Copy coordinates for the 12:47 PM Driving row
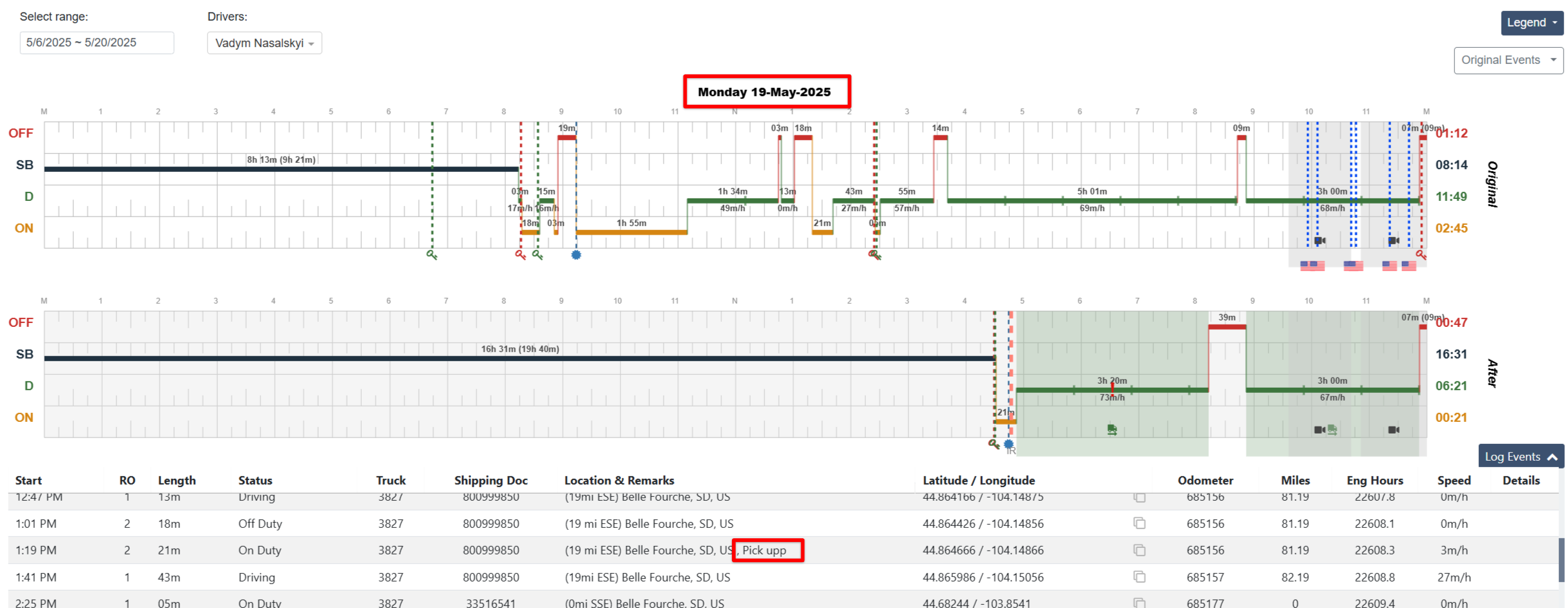The height and width of the screenshot is (608, 1568). [x=1140, y=498]
